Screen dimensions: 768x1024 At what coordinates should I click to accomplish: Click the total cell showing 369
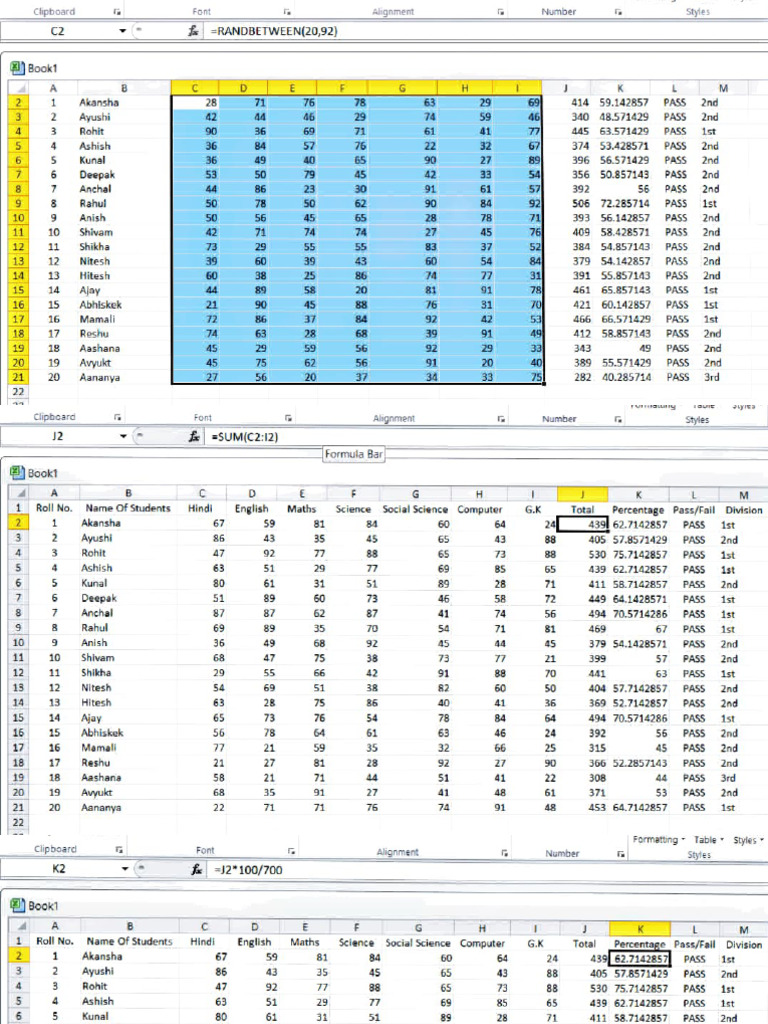tap(583, 703)
